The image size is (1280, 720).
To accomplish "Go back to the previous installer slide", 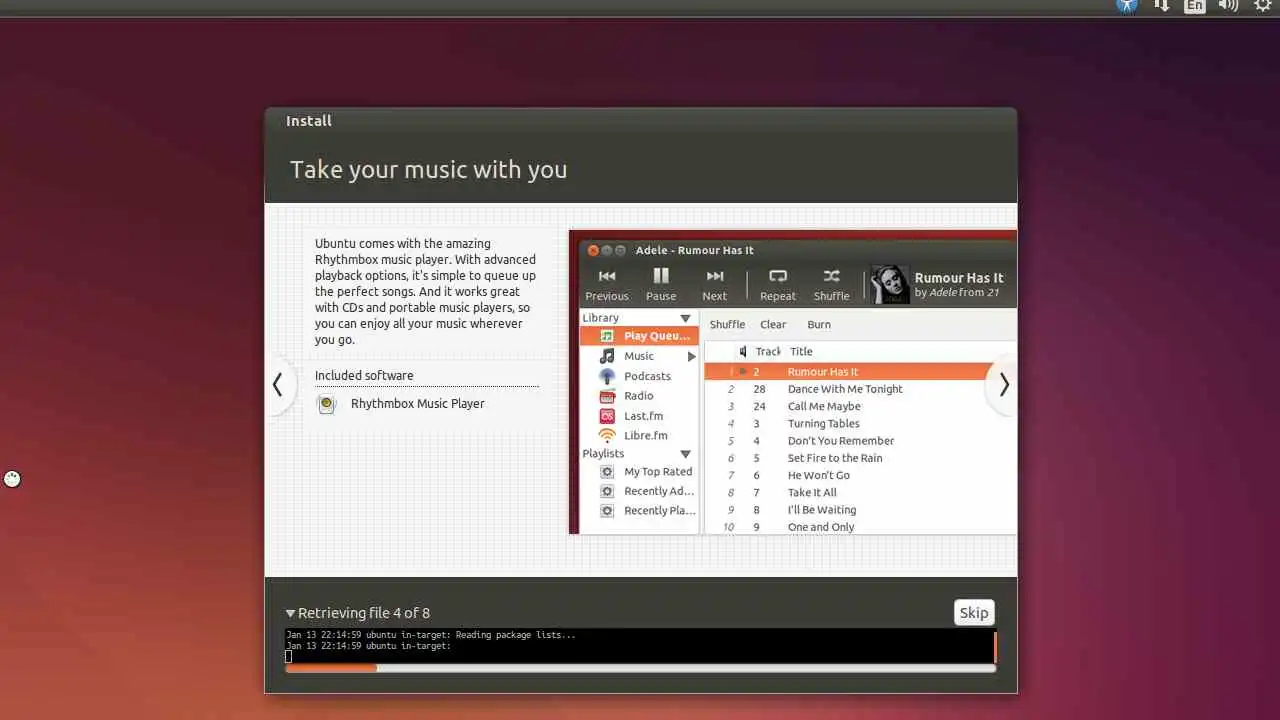I will [279, 385].
